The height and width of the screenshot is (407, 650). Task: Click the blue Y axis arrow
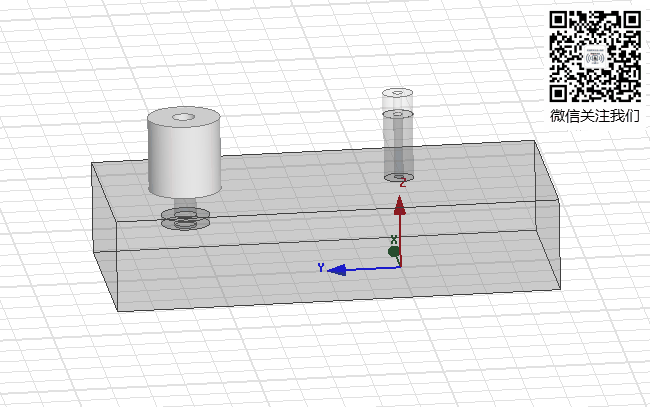coord(337,270)
